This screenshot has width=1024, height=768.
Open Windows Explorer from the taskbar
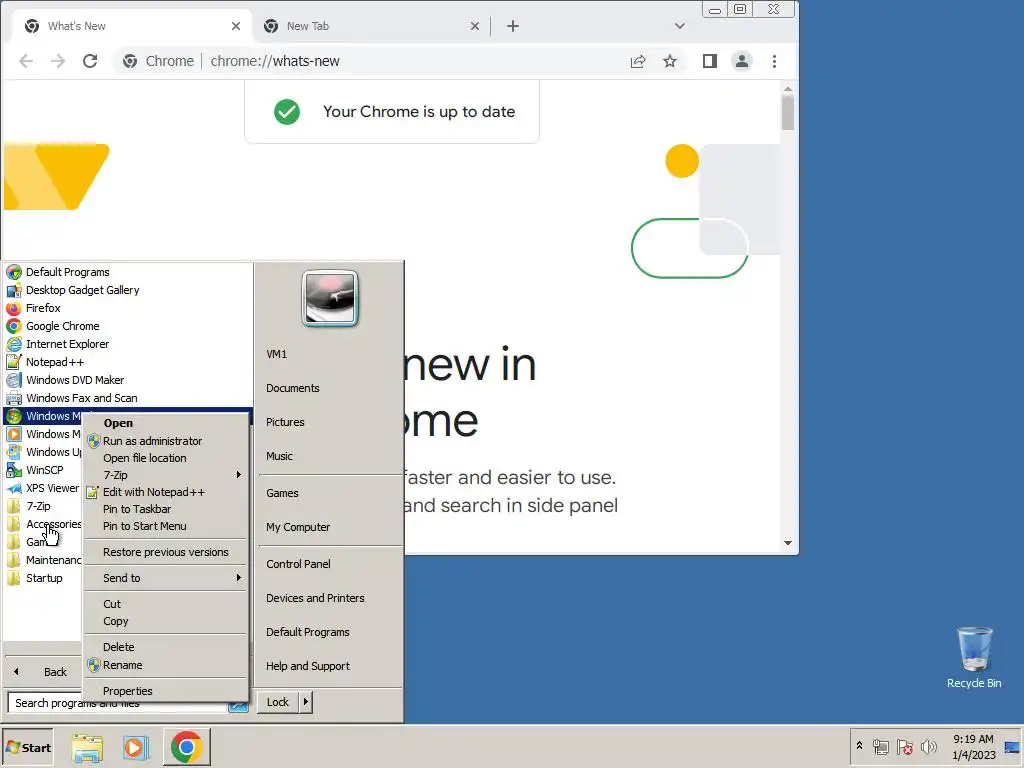[x=88, y=748]
